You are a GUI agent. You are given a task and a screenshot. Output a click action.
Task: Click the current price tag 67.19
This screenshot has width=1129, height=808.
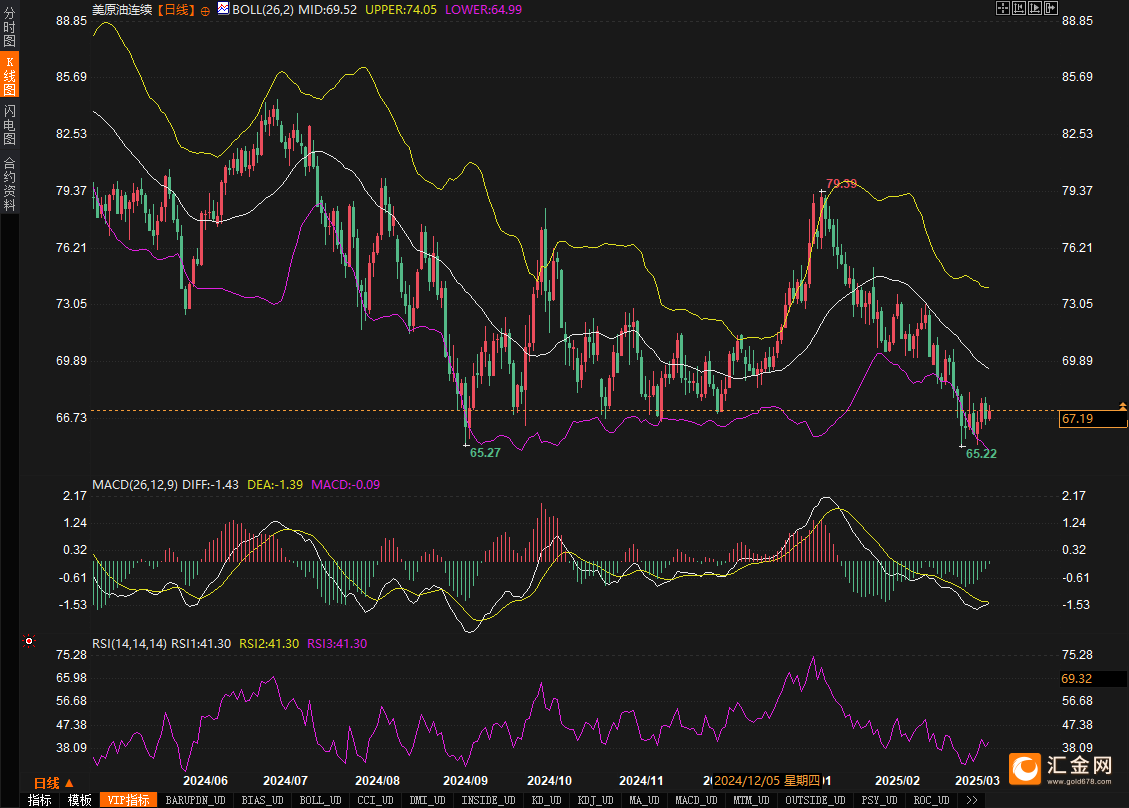pos(1092,419)
